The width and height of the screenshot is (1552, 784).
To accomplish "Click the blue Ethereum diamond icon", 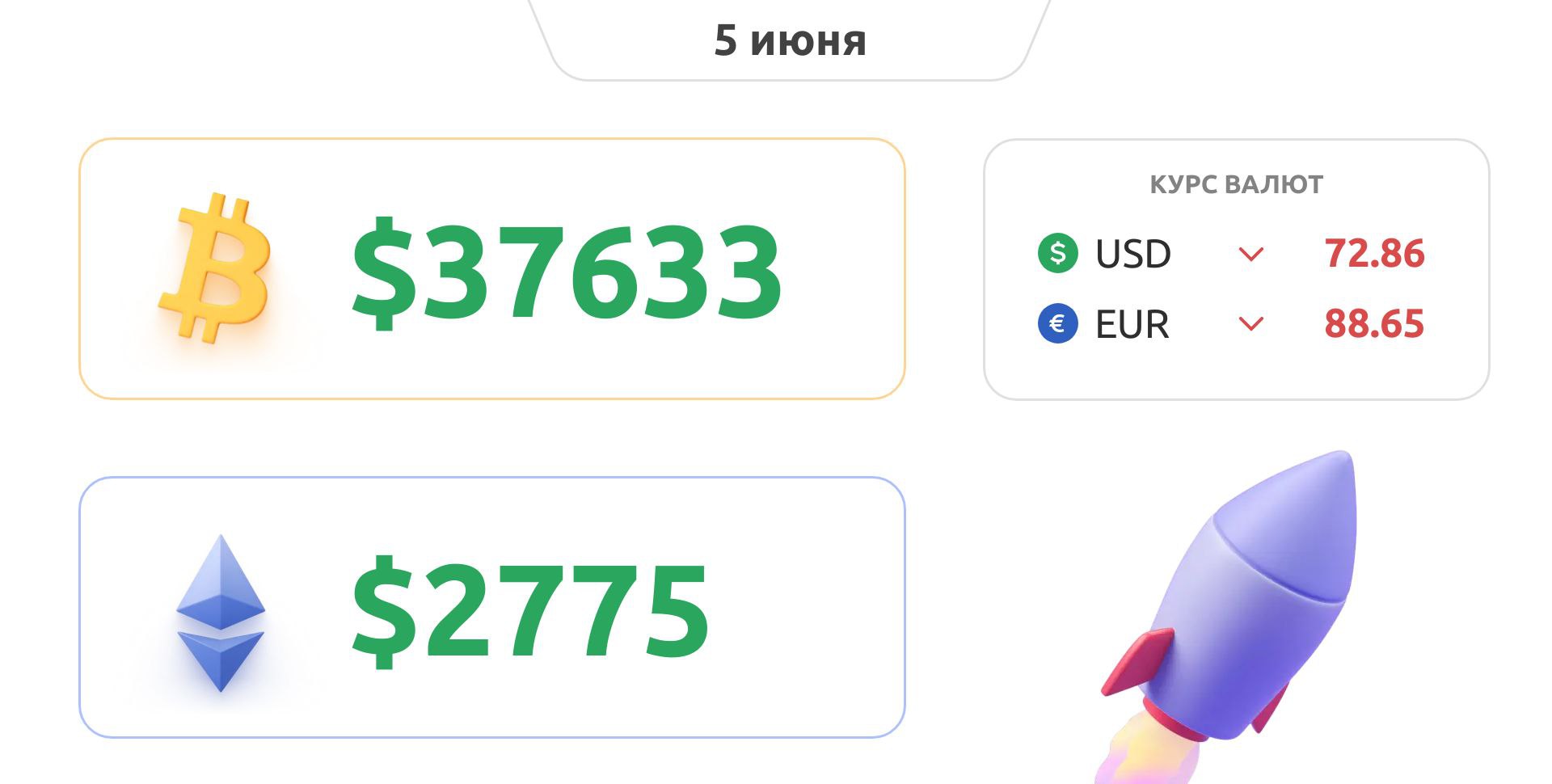I will click(x=220, y=612).
